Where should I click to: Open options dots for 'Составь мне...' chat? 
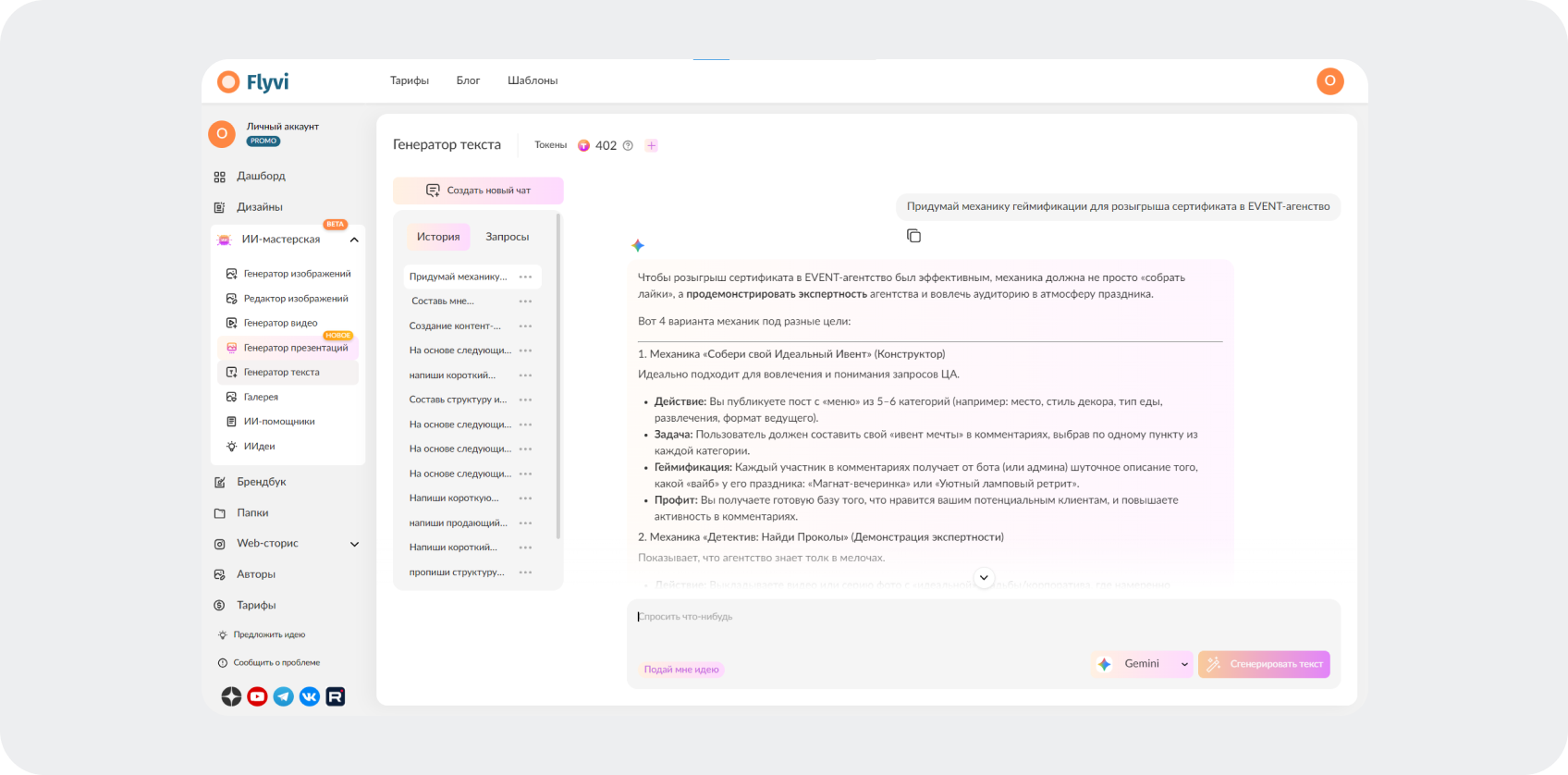tap(525, 301)
